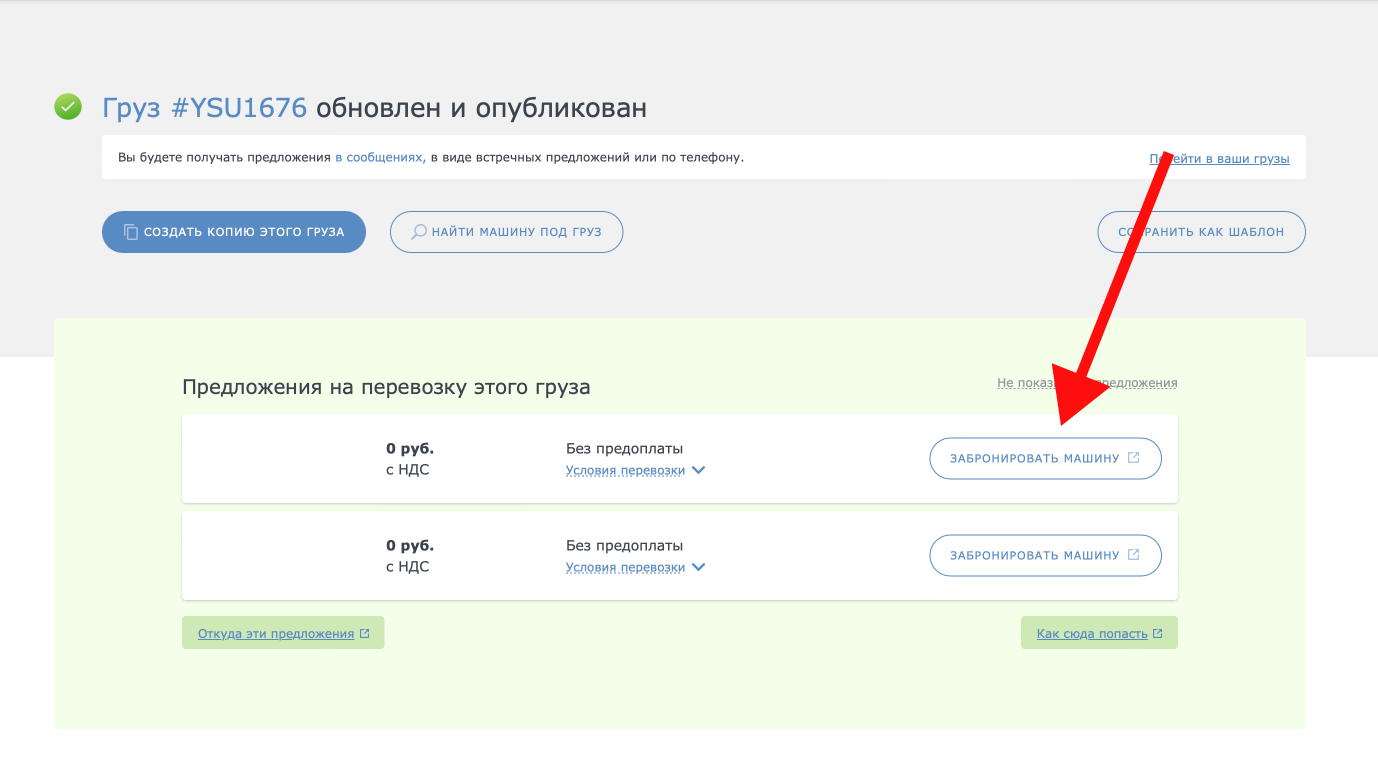Screen dimensions: 1378x773
Task: Click 'Создать копию этого груза' button
Action: click(x=234, y=232)
